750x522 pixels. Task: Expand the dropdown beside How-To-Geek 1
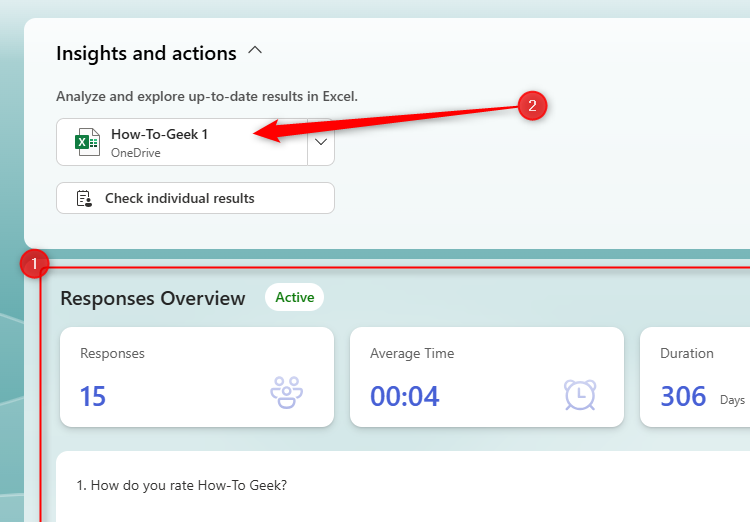[x=321, y=142]
